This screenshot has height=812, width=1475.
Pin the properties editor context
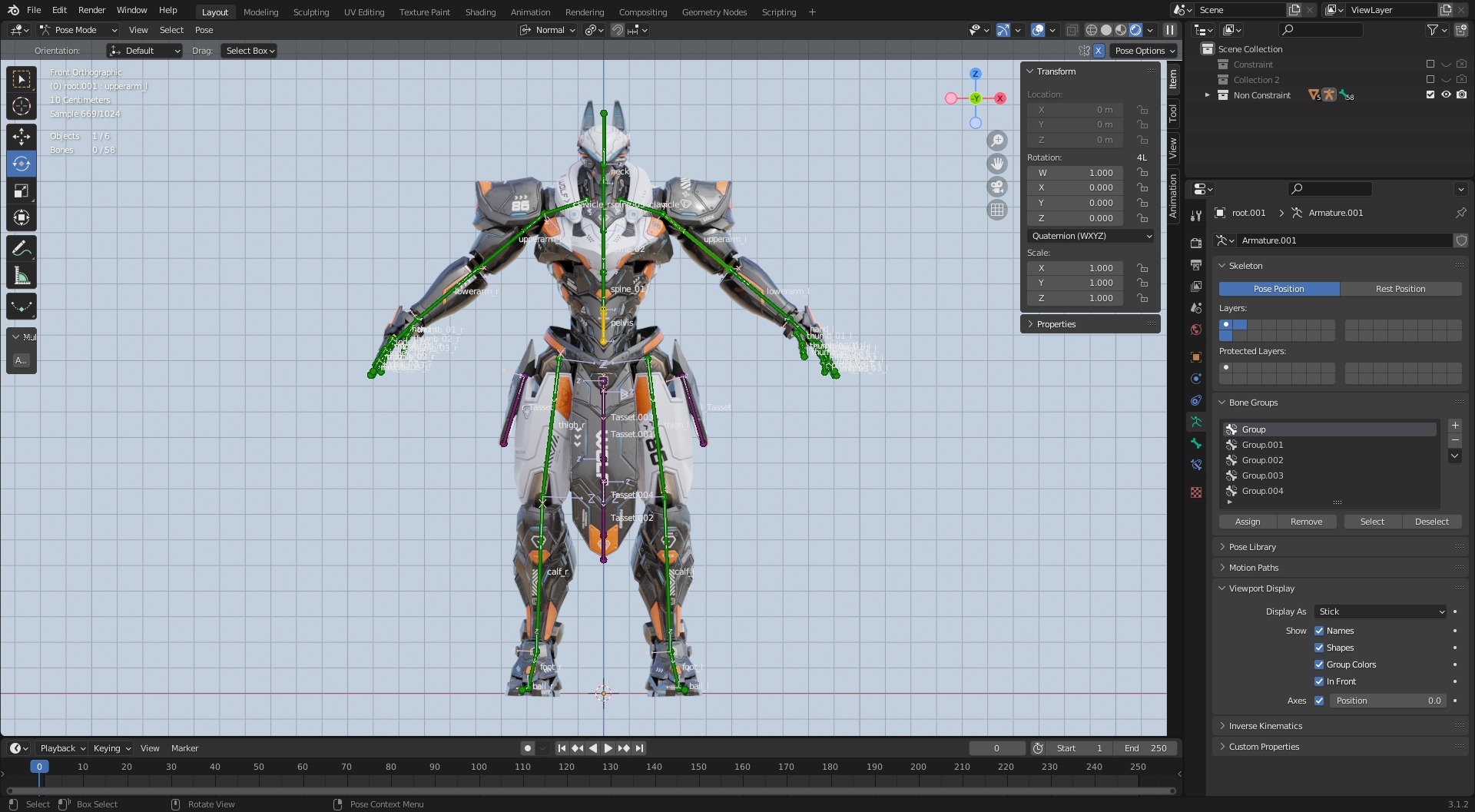click(x=1460, y=213)
